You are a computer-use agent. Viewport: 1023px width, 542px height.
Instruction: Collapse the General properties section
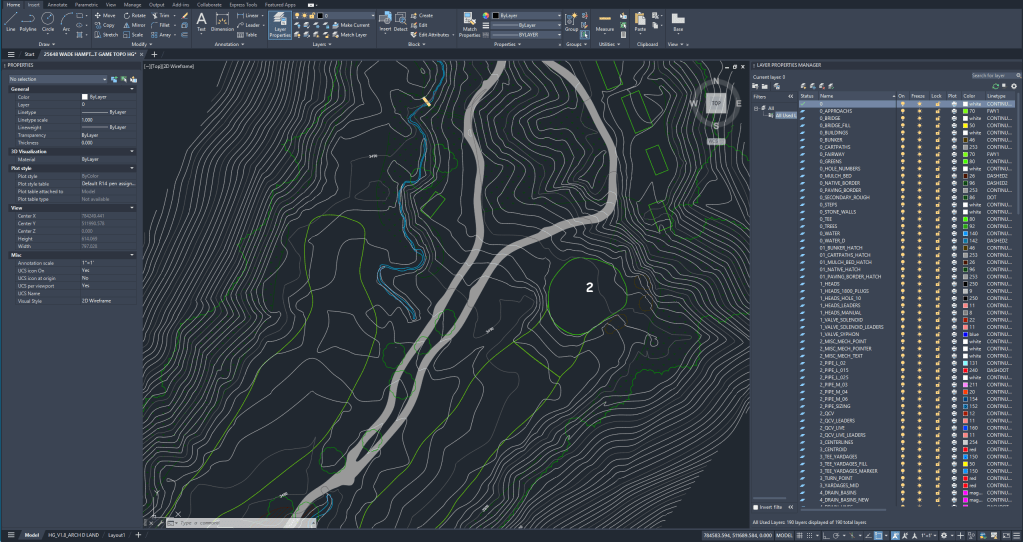(x=132, y=89)
